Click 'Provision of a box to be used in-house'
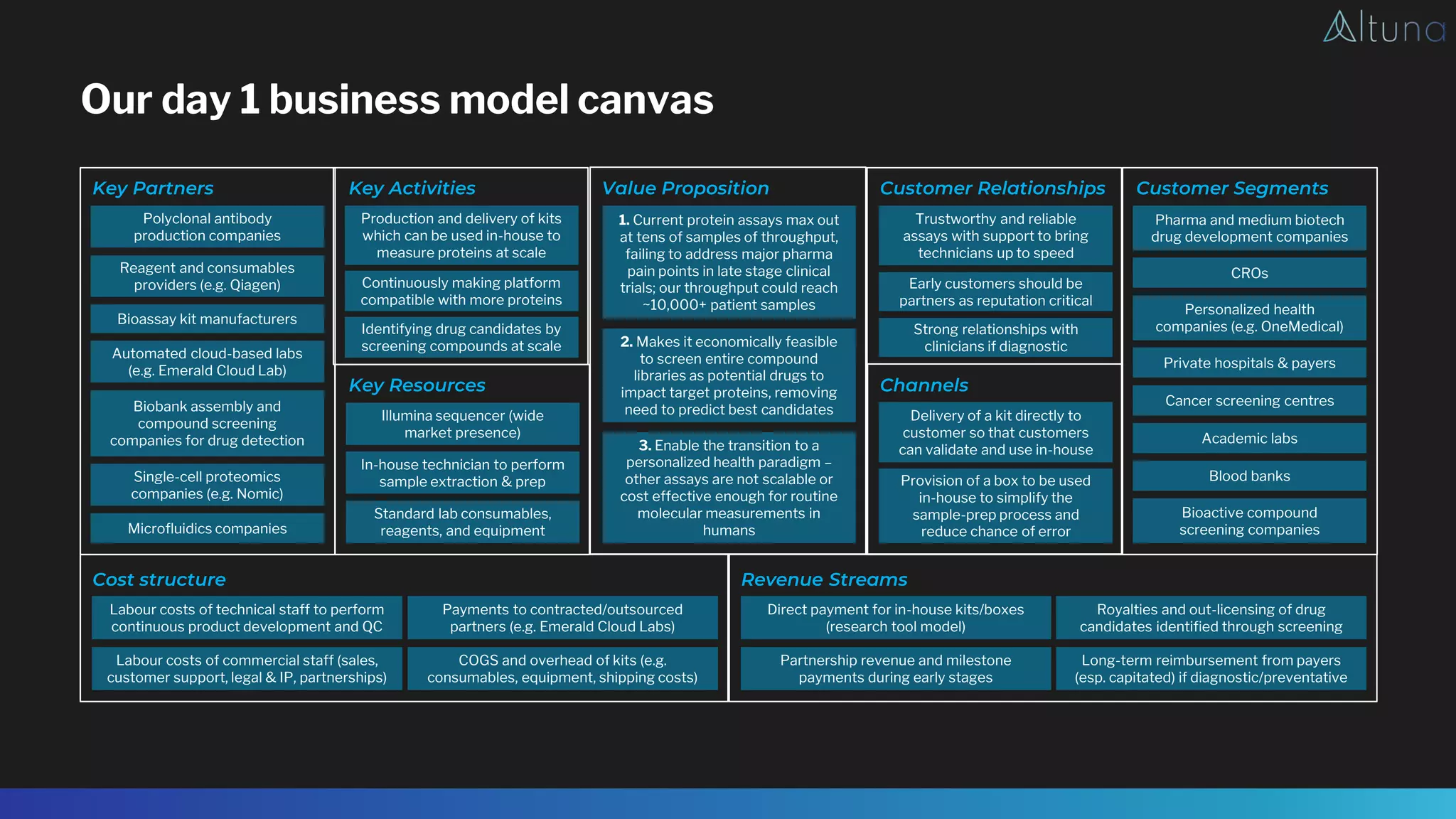 click(995, 505)
